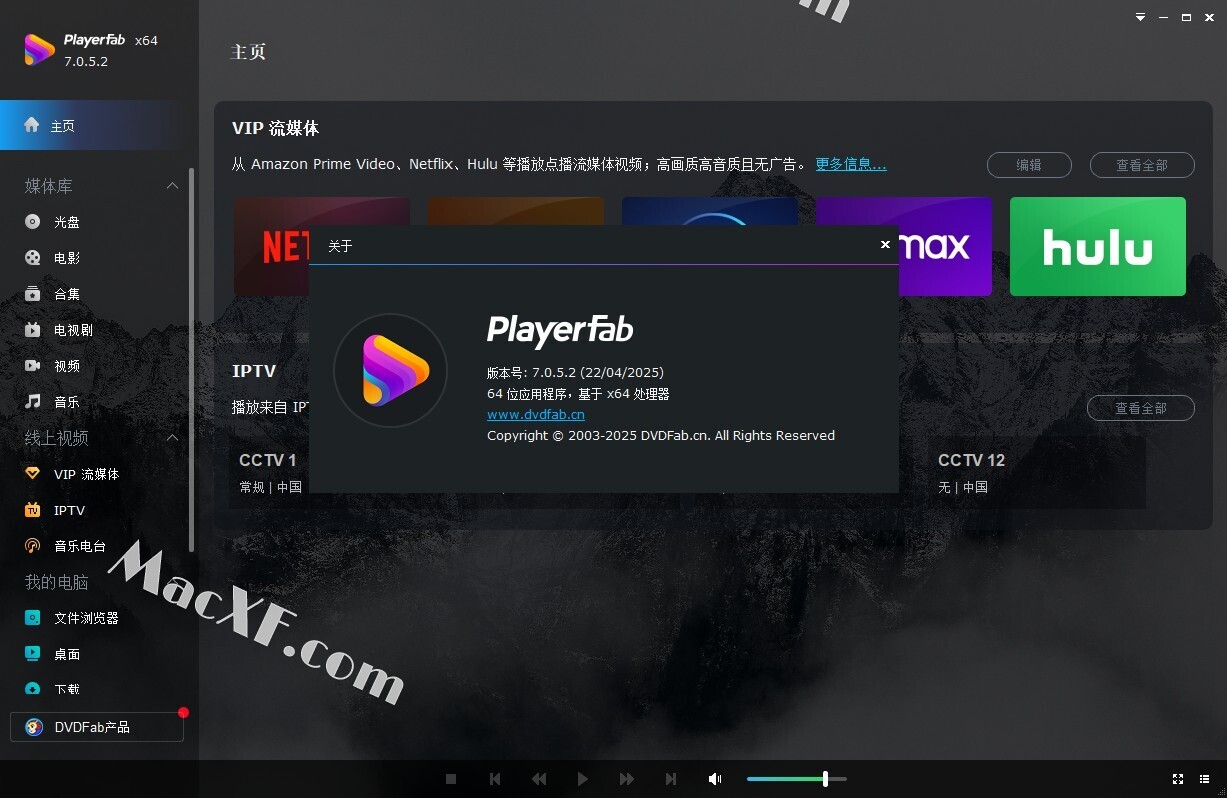Rewind playback
This screenshot has width=1227, height=798.
[539, 779]
